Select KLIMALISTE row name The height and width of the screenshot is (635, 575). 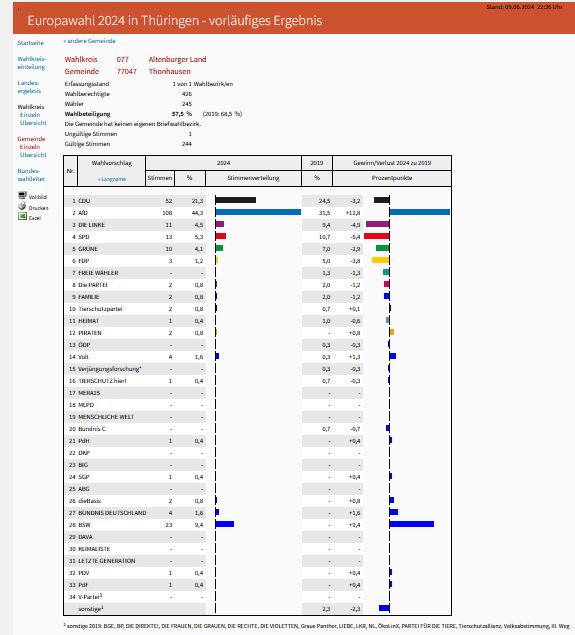pos(94,549)
